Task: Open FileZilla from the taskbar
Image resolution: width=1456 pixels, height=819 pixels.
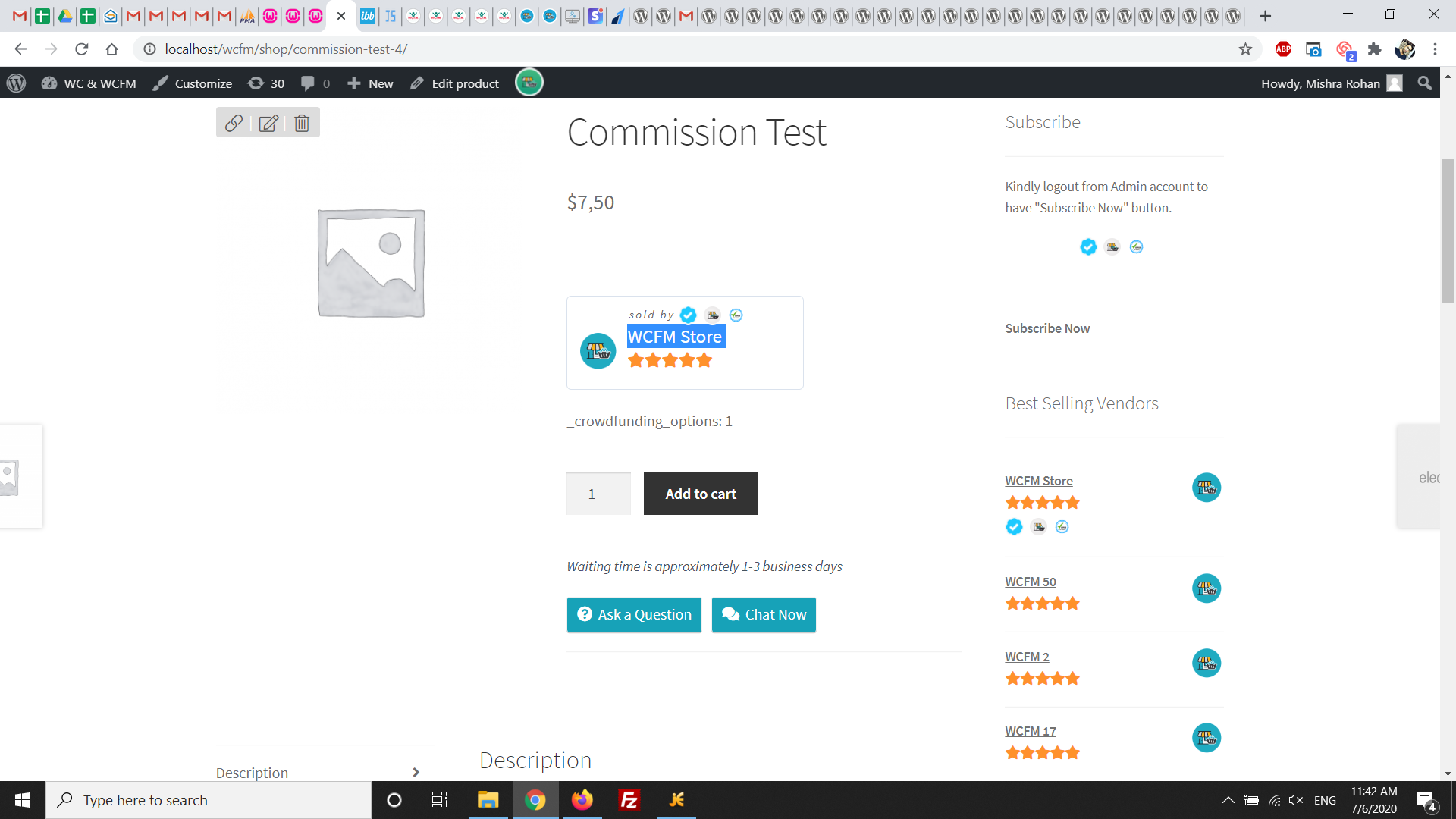Action: click(629, 800)
